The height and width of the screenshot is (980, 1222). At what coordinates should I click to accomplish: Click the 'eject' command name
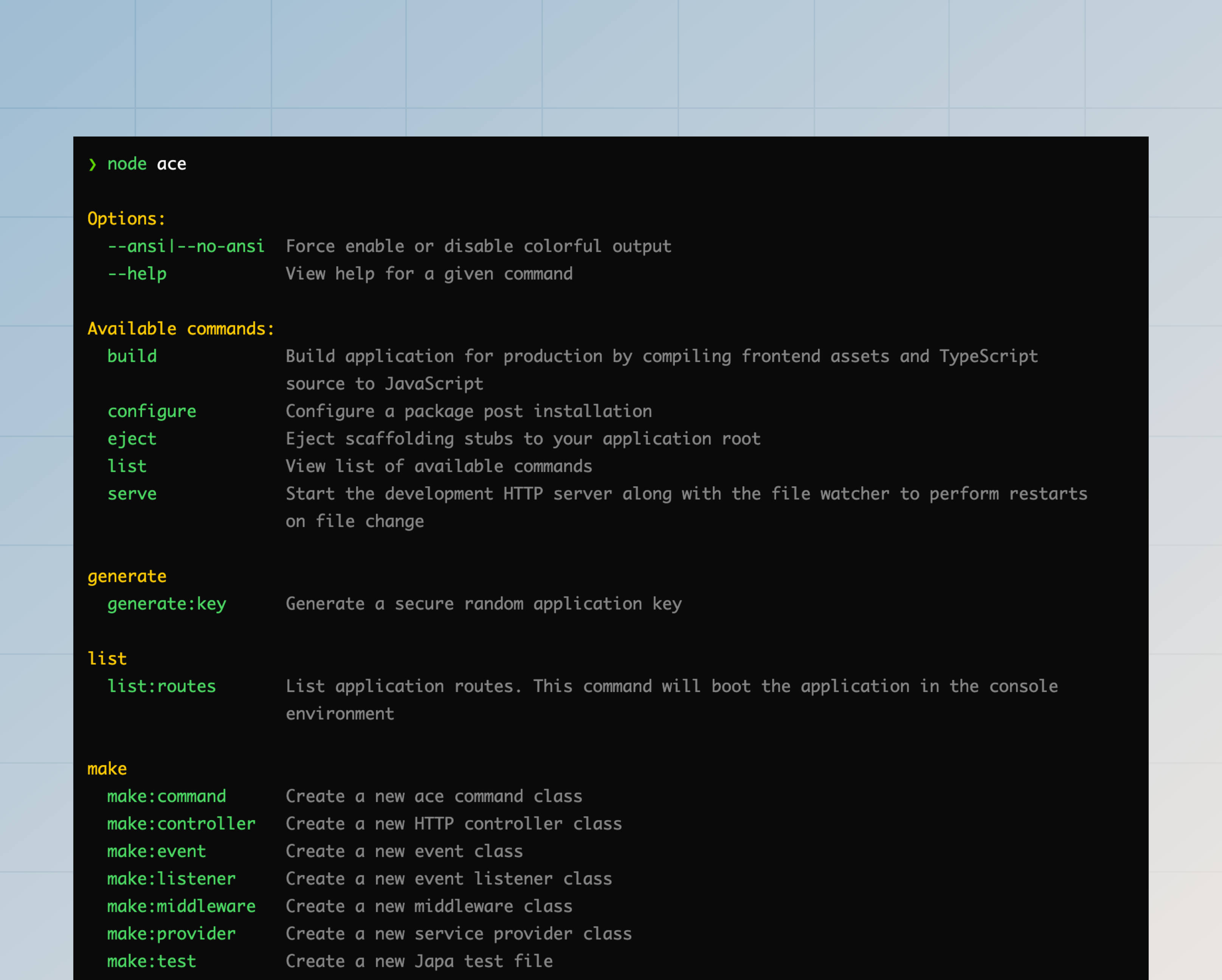click(x=132, y=439)
